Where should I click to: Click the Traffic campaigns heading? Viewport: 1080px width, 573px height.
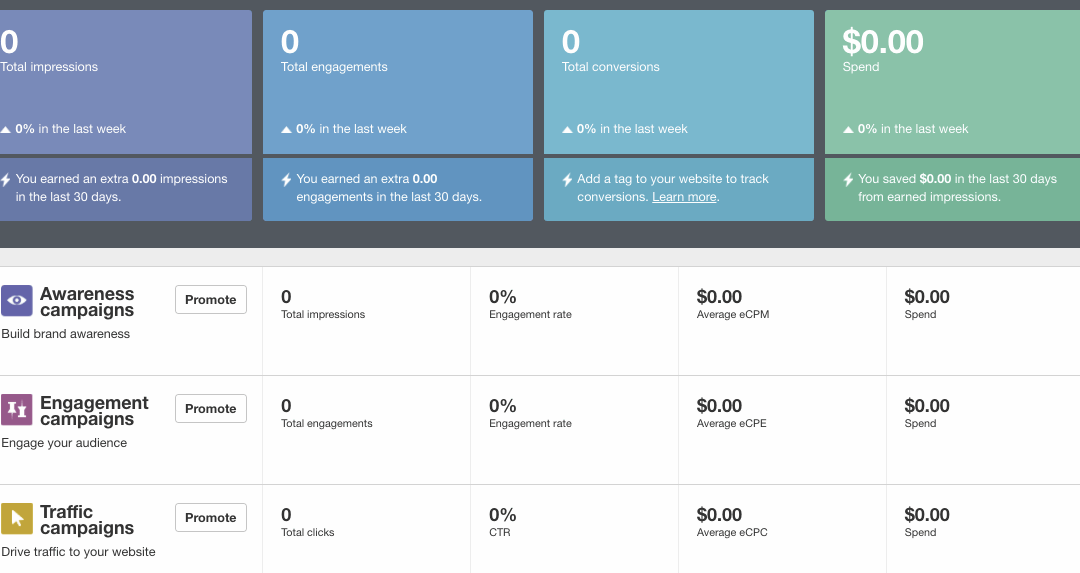coord(87,520)
